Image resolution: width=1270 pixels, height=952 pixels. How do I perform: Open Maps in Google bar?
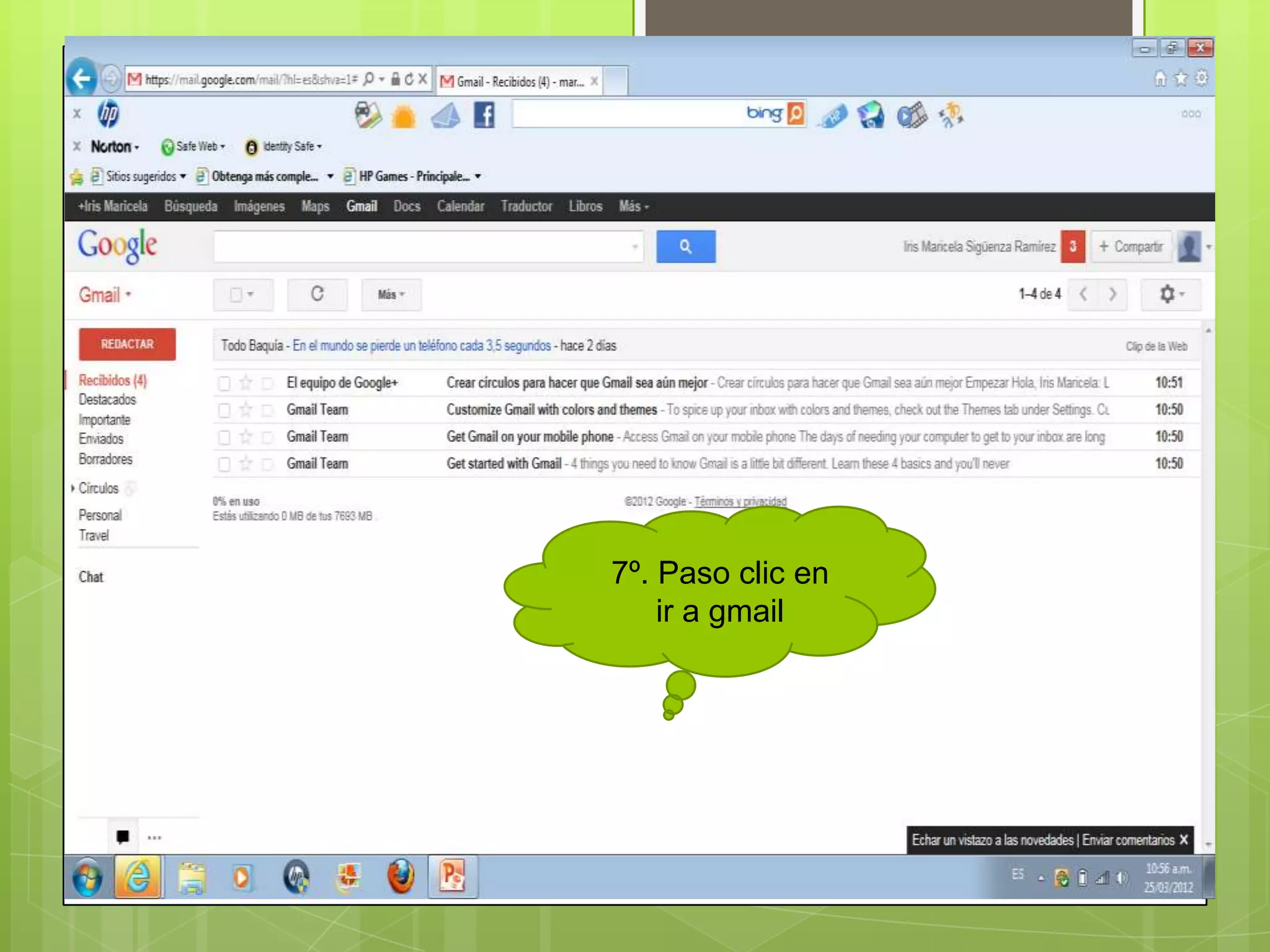click(x=315, y=206)
